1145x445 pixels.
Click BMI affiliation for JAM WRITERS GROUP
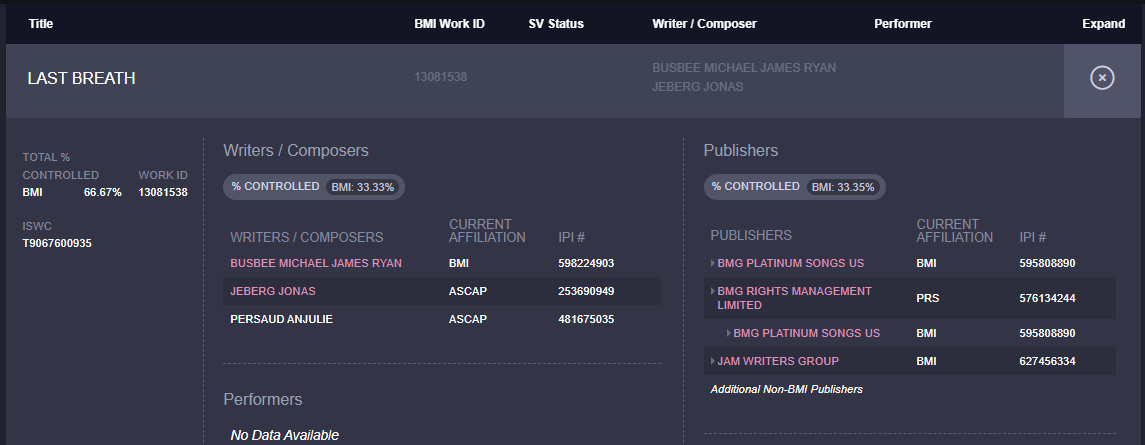point(926,361)
